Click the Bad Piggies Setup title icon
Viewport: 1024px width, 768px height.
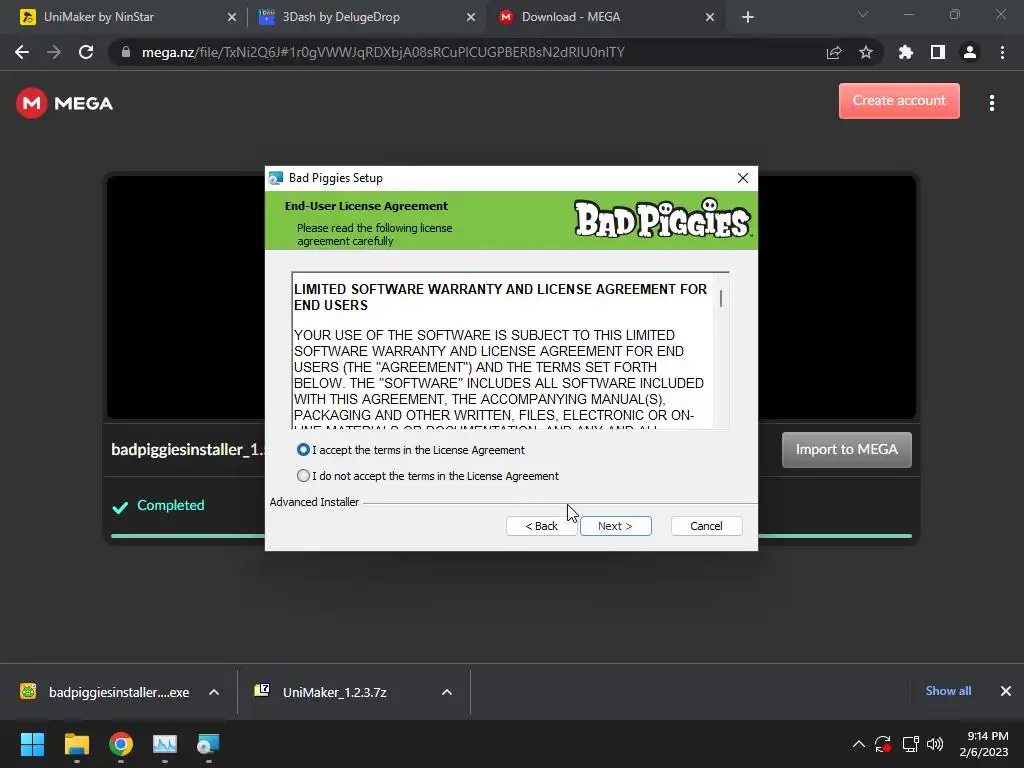[x=276, y=178]
